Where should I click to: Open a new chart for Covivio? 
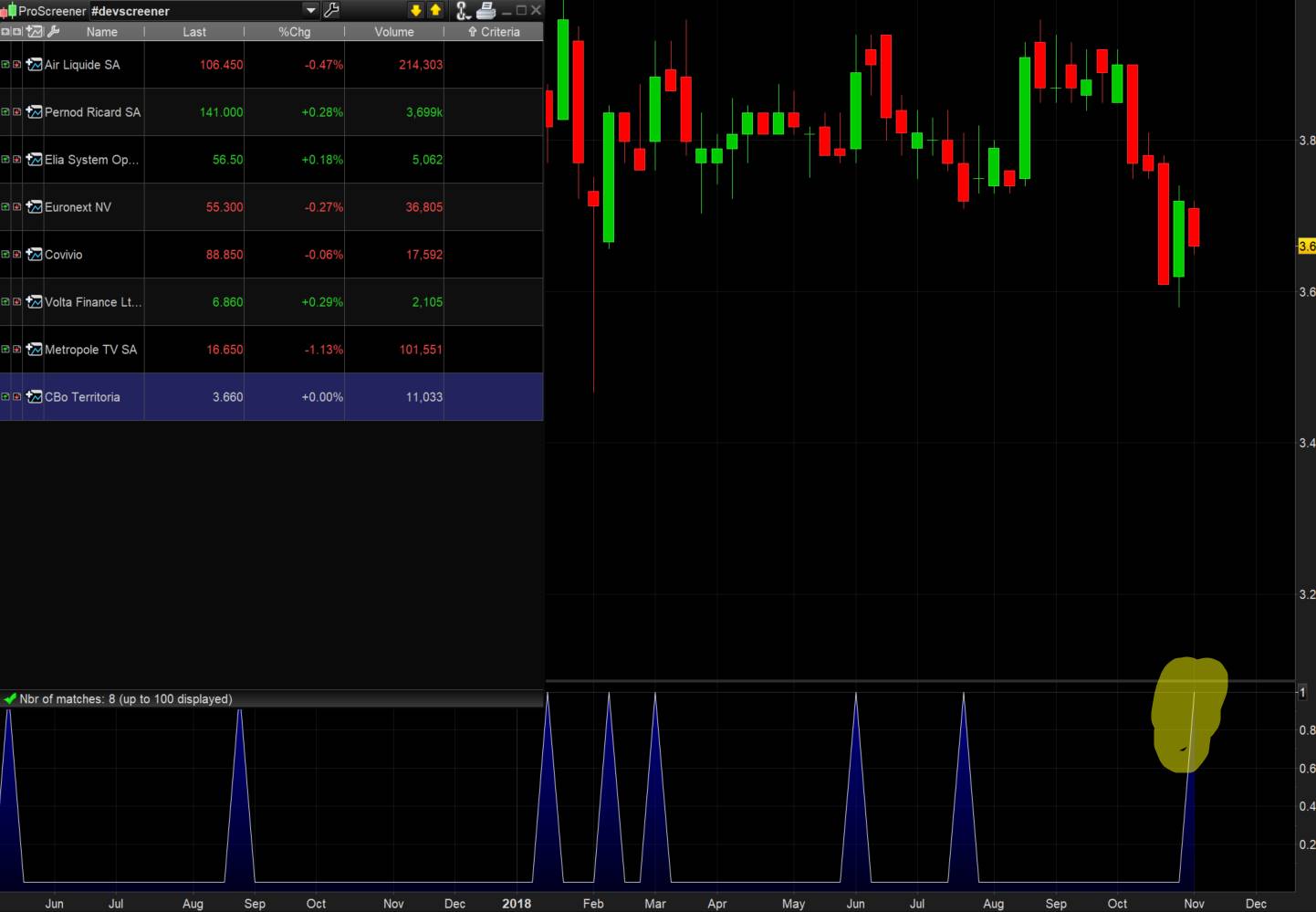35,255
